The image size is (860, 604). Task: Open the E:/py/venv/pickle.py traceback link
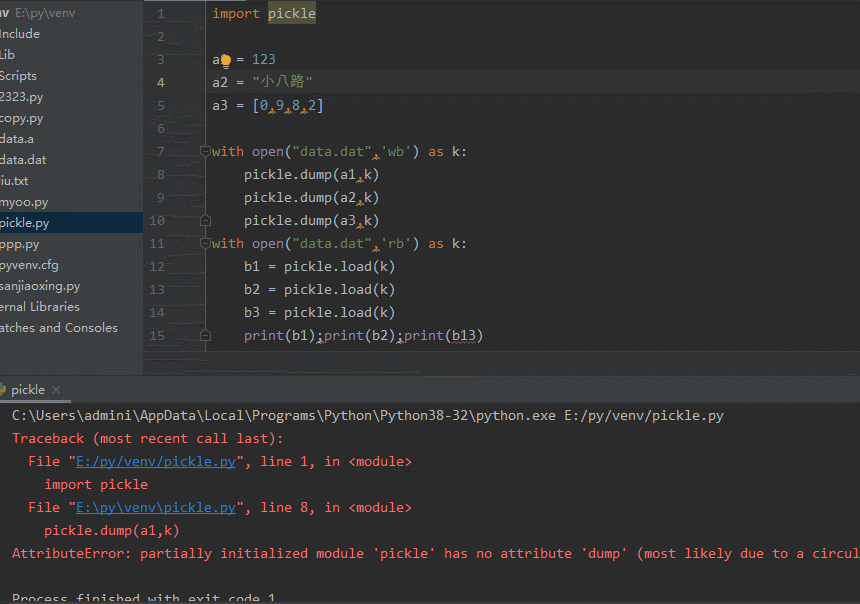point(156,462)
